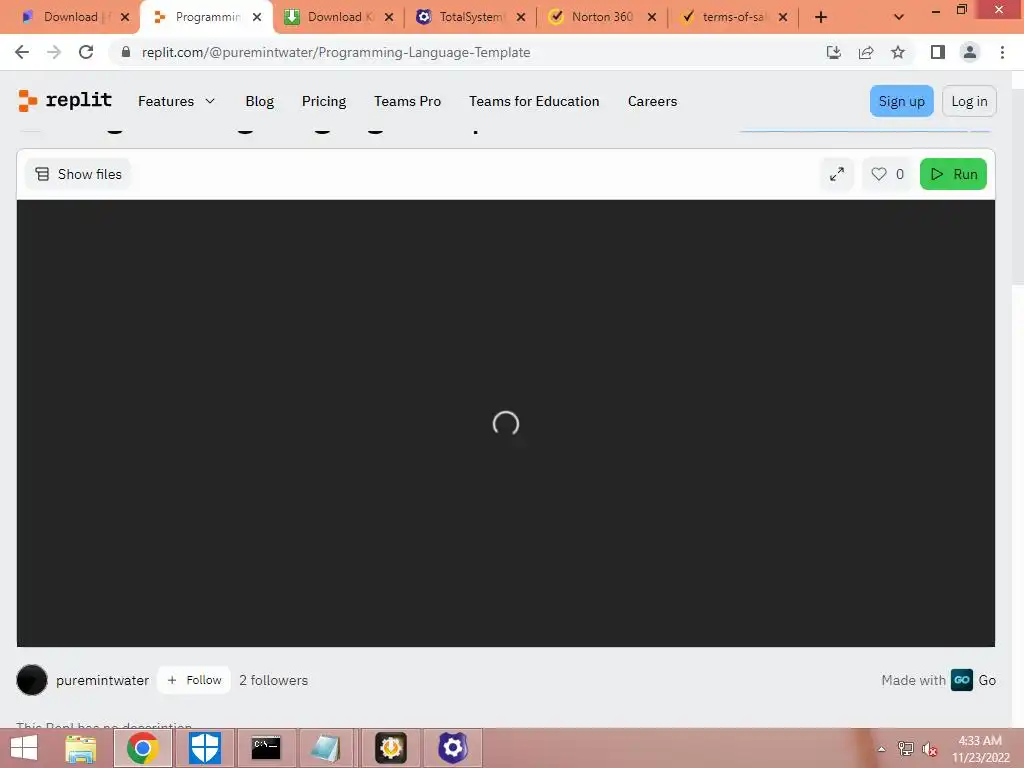
Task: Click Show files button
Action: [78, 174]
